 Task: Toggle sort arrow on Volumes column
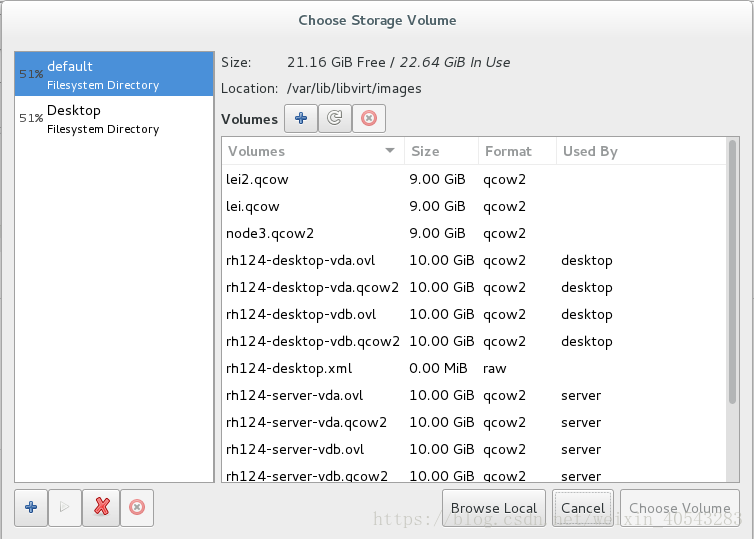click(390, 151)
